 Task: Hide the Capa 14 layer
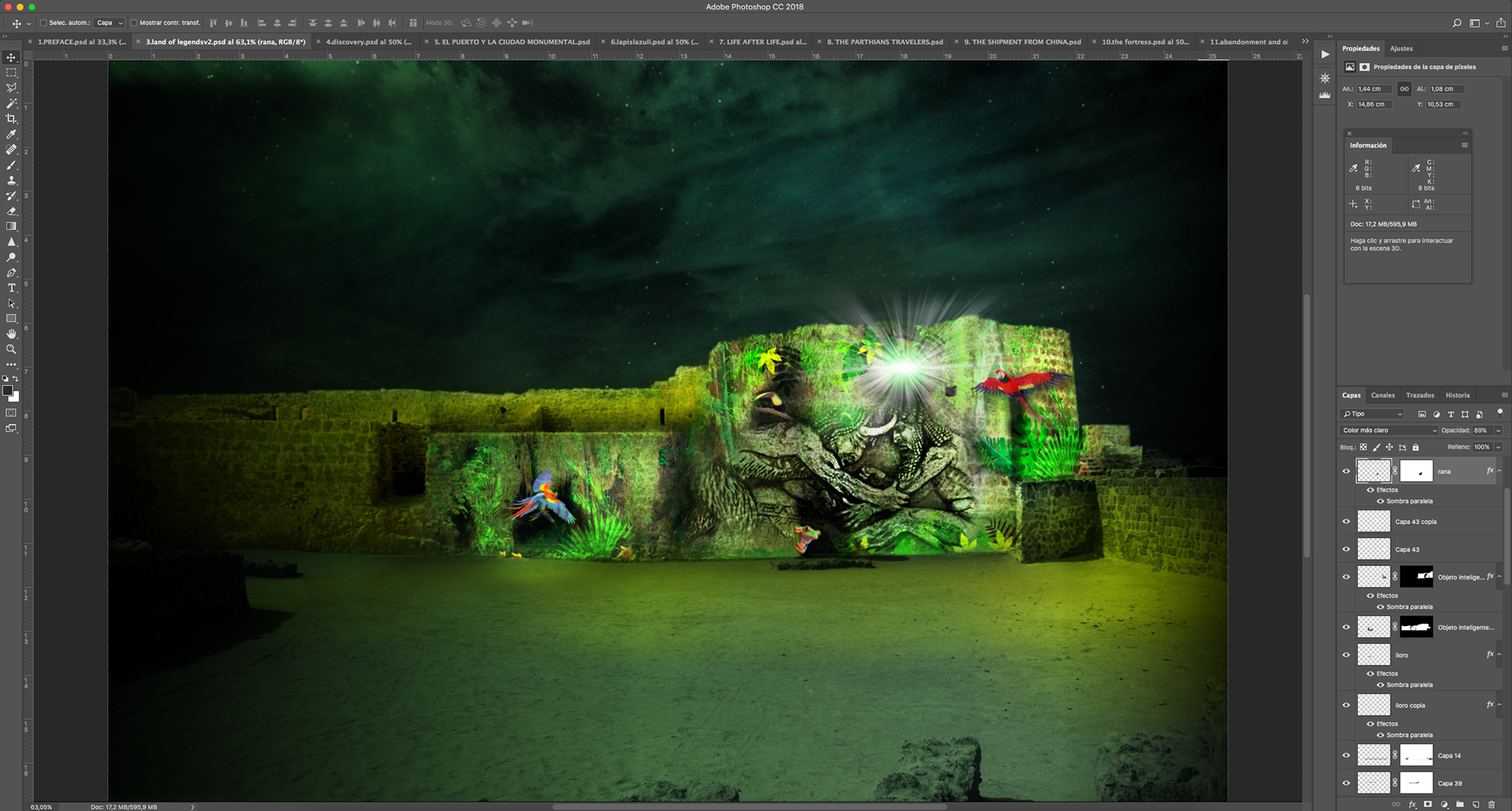tap(1346, 755)
